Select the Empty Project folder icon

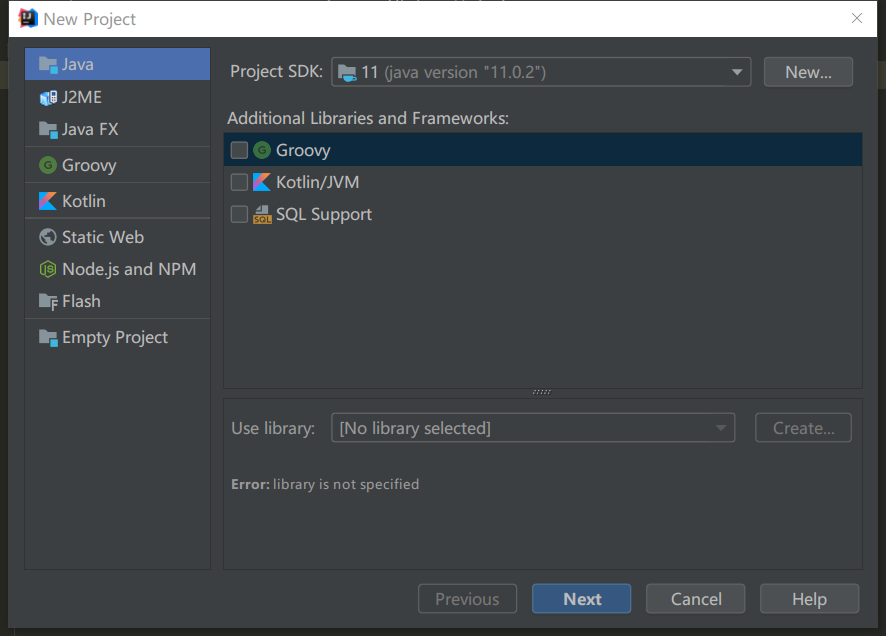[47, 337]
